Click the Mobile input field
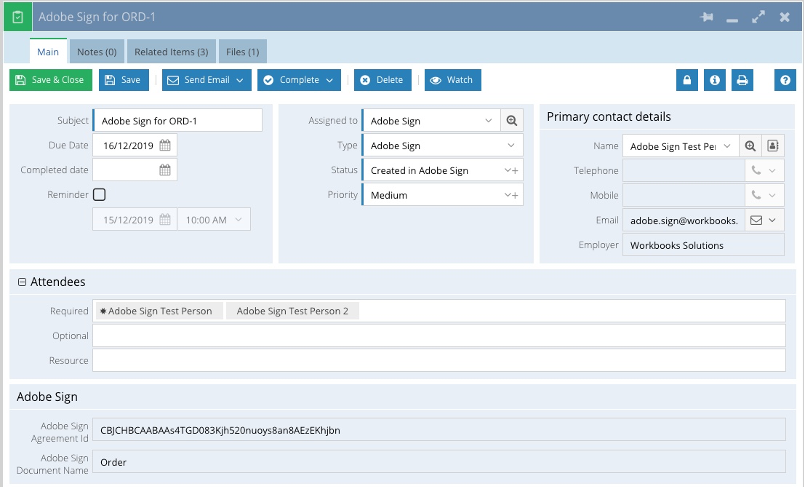 [684, 195]
